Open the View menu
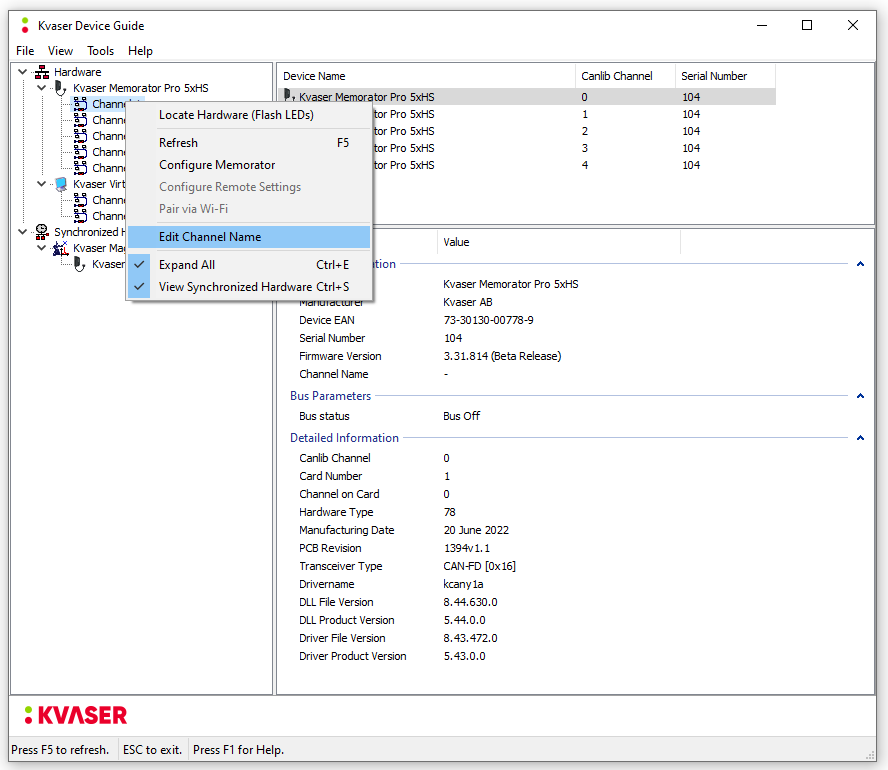 pyautogui.click(x=60, y=51)
